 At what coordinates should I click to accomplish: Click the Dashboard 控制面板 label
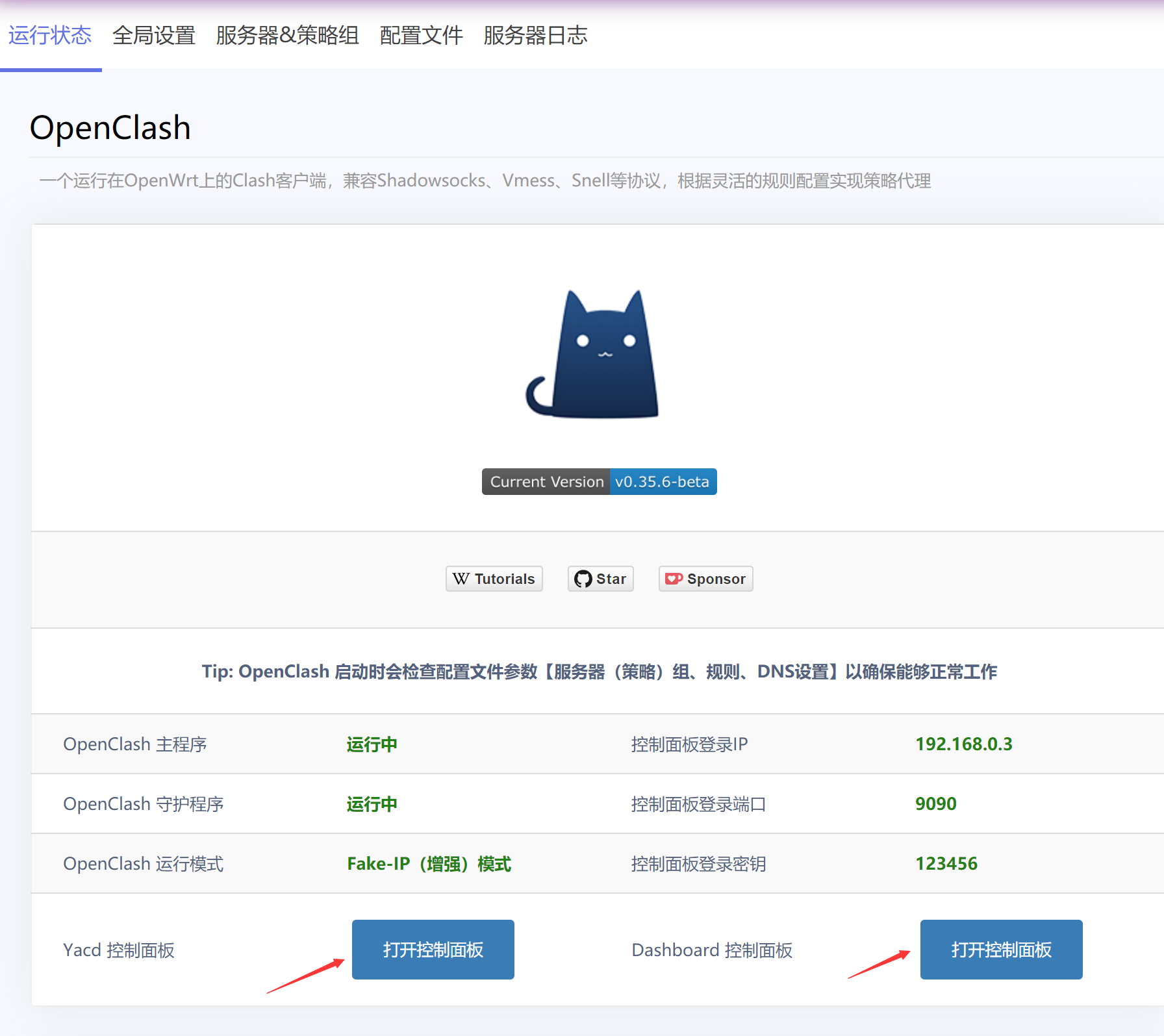point(713,950)
